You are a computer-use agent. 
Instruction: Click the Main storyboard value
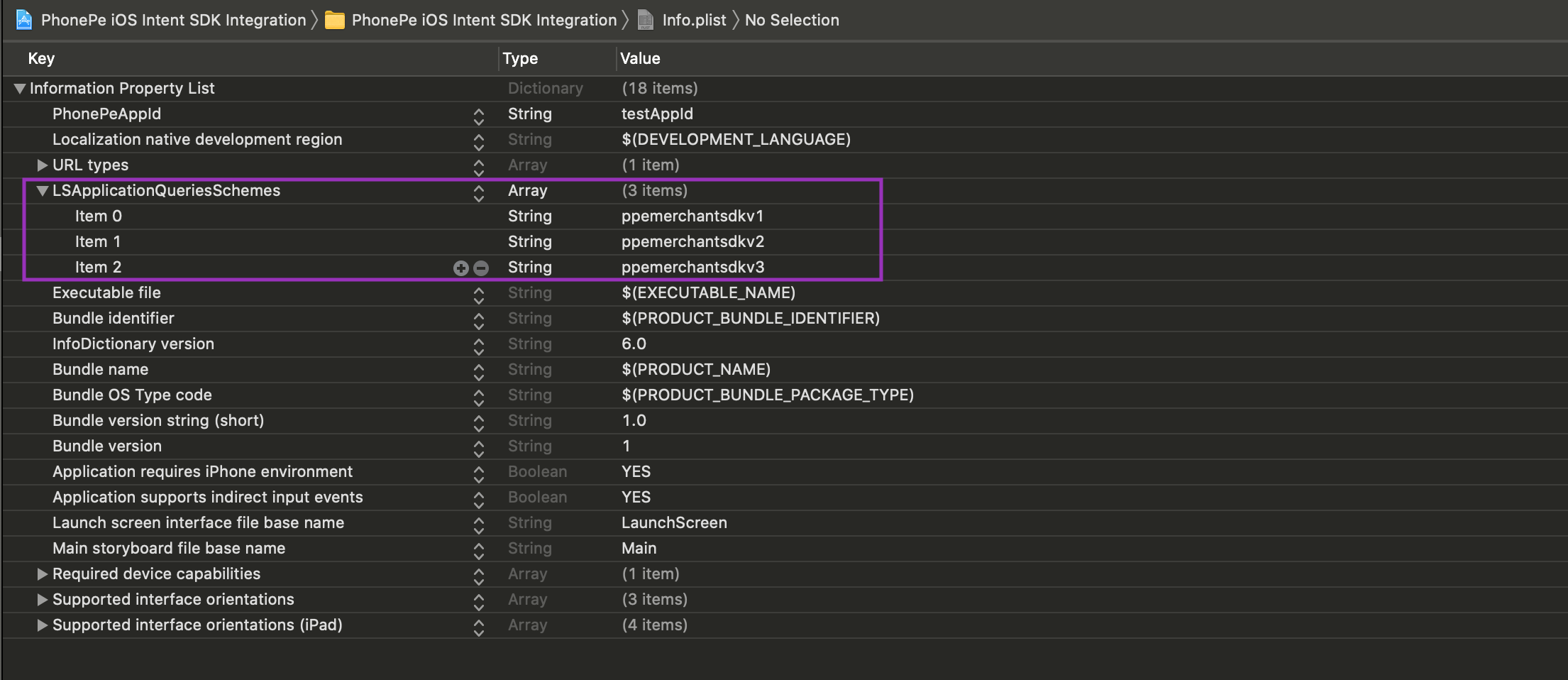point(639,549)
